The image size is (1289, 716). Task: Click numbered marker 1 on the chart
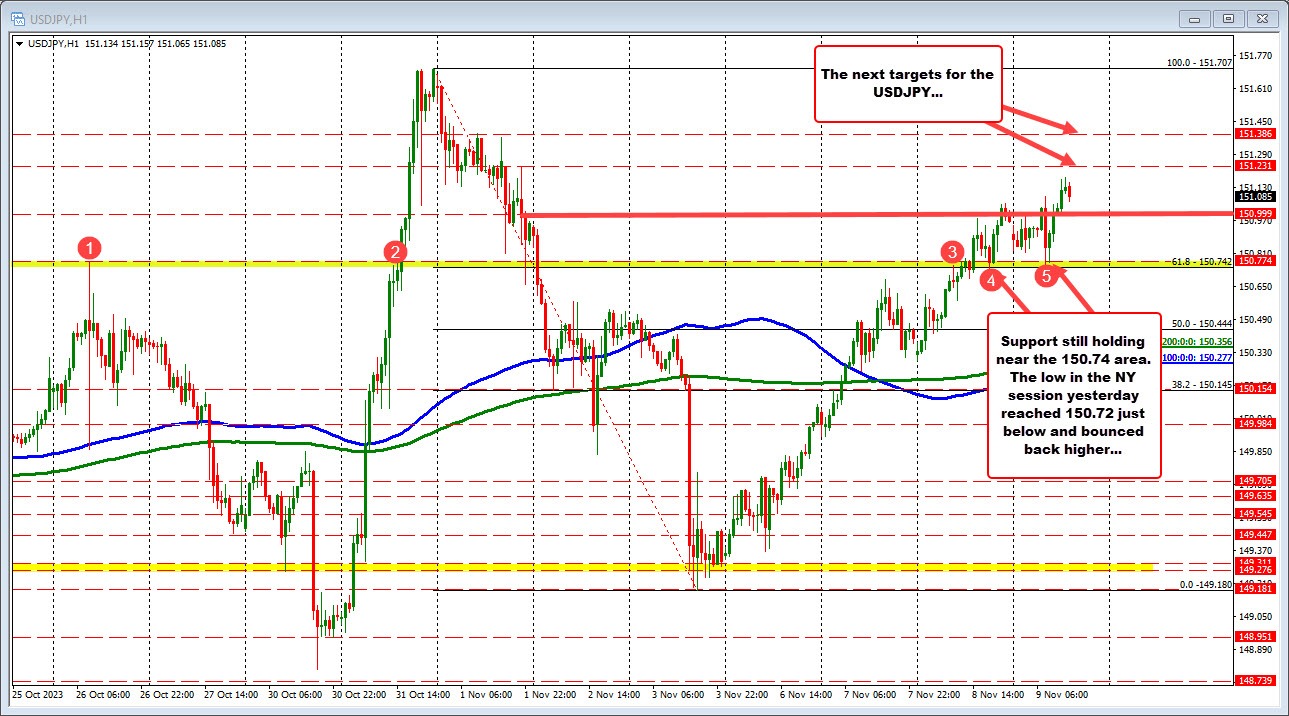[x=89, y=245]
